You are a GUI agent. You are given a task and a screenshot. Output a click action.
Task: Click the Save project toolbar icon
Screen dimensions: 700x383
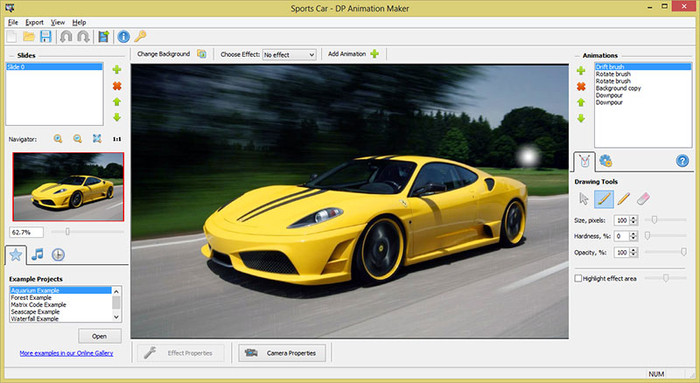46,37
